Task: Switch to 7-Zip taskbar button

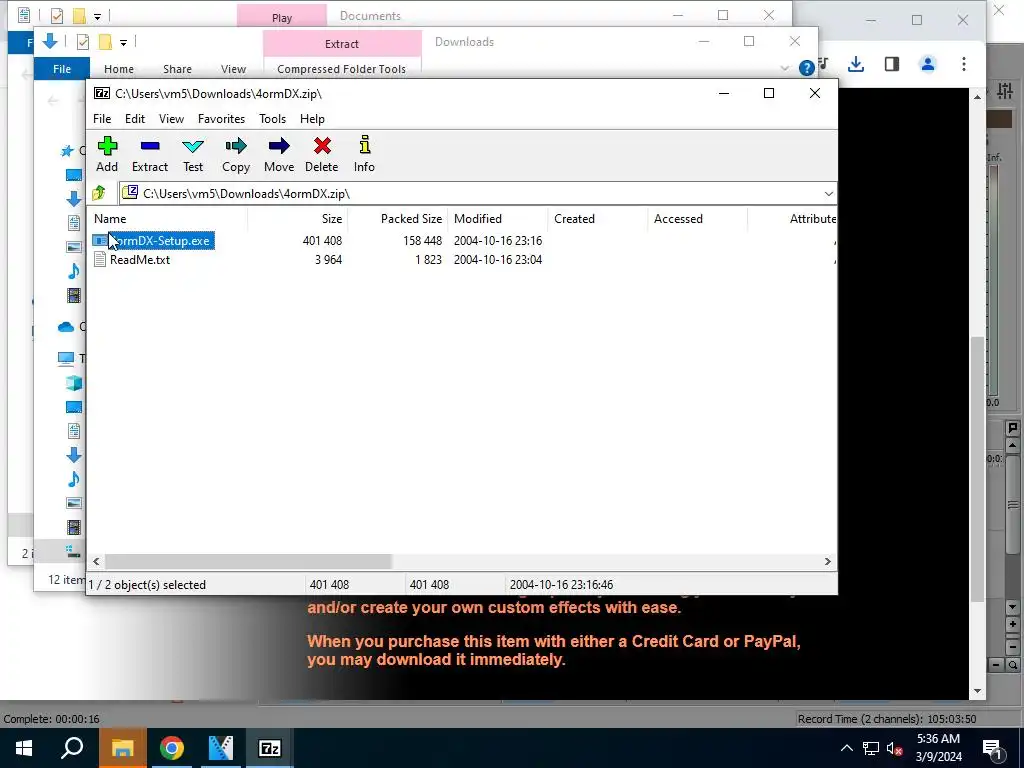Action: 270,748
